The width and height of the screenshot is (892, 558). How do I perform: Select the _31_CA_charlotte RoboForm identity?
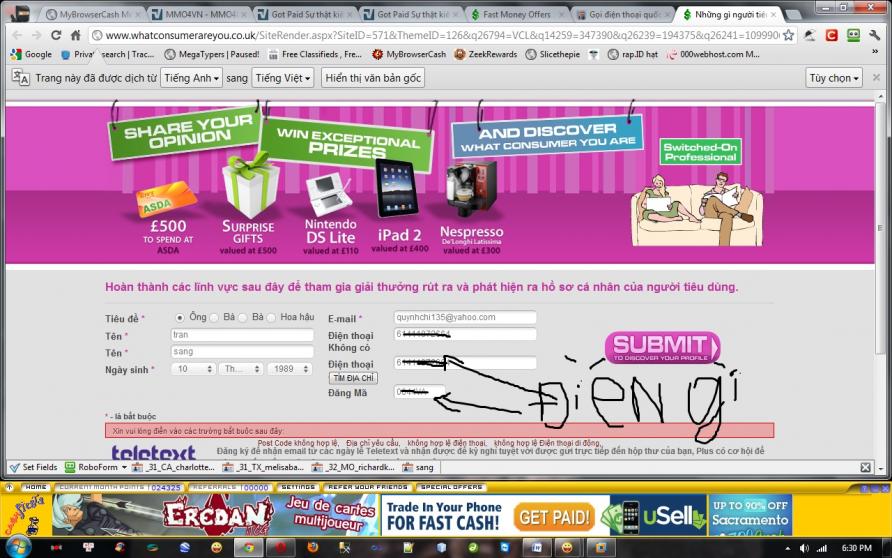tap(174, 468)
